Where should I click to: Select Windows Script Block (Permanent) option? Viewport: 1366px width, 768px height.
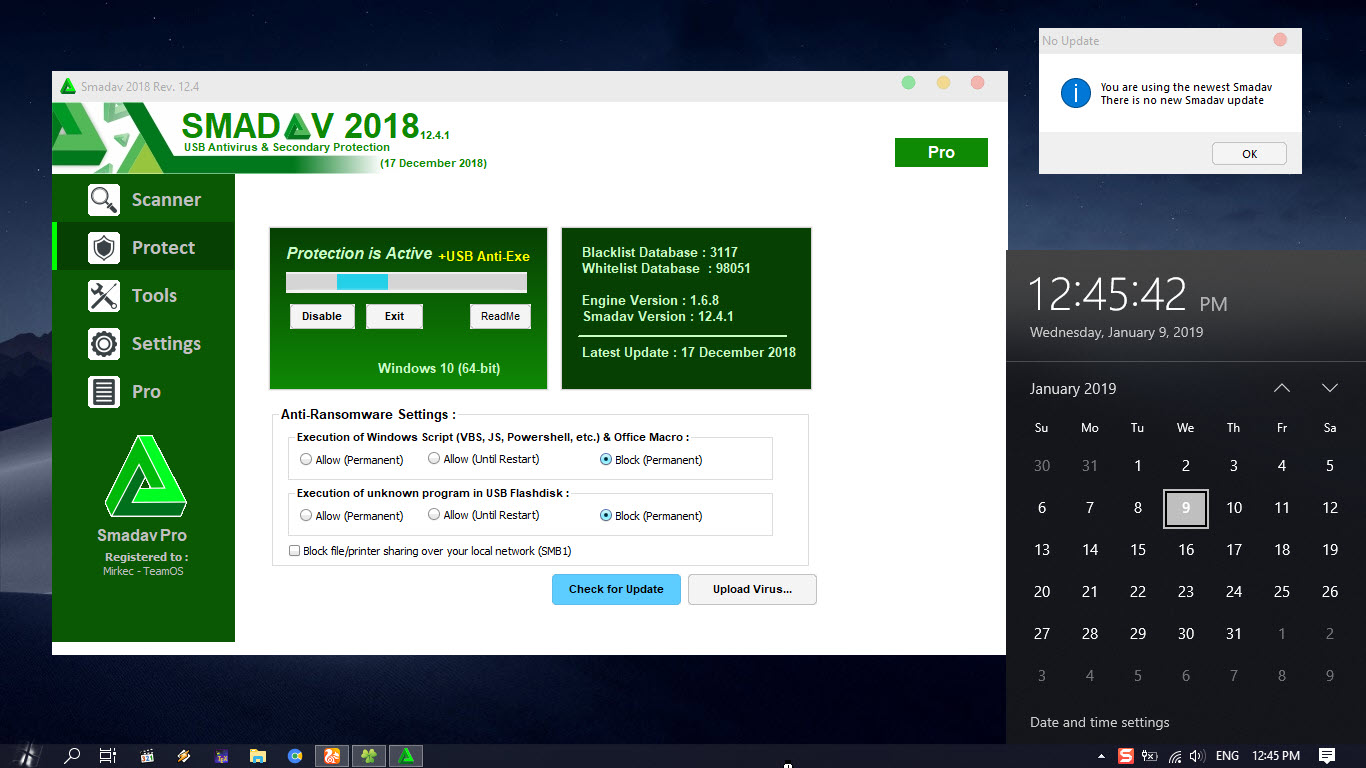[651, 460]
